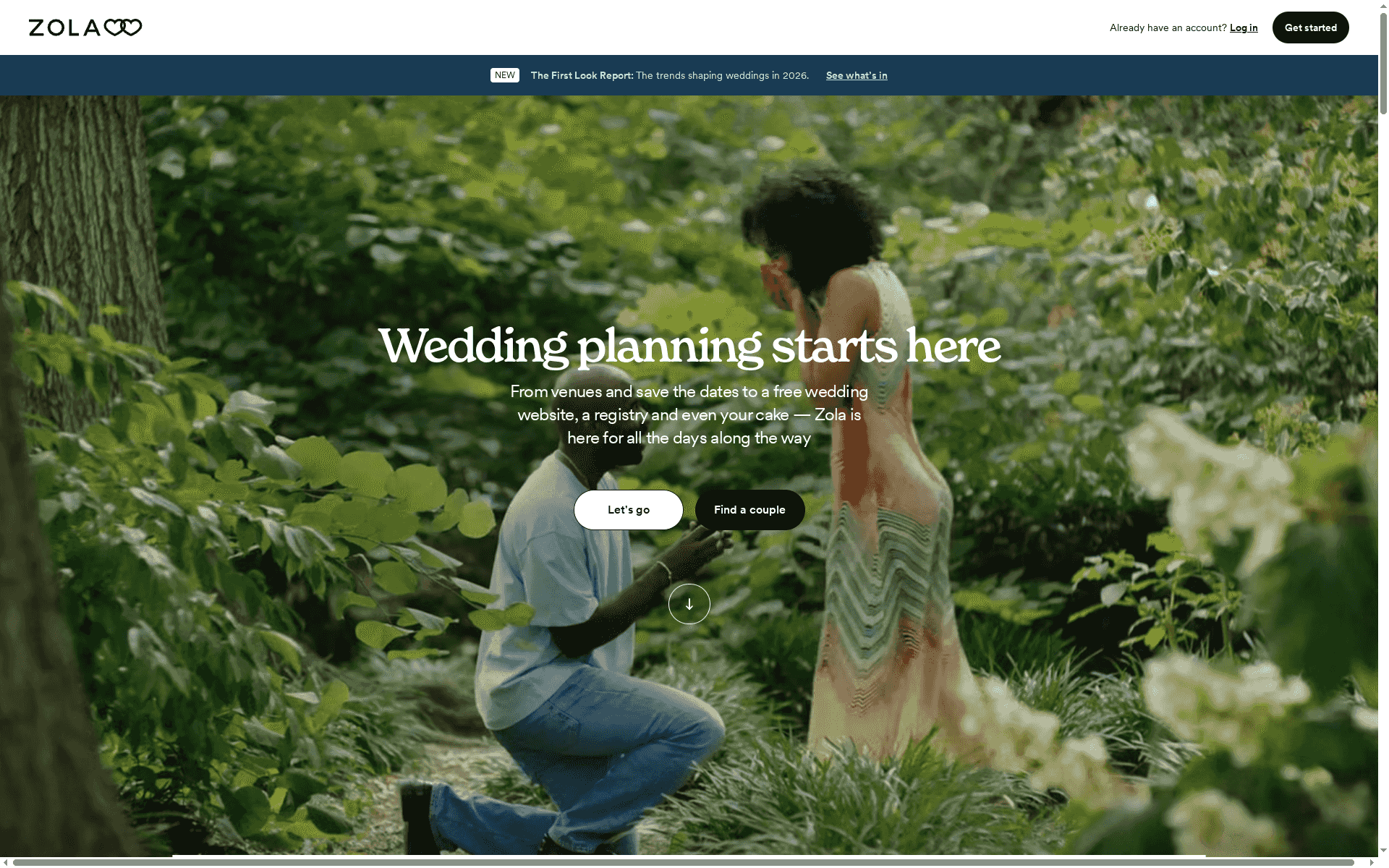
Task: Follow the "See what's in" link
Action: (x=857, y=75)
